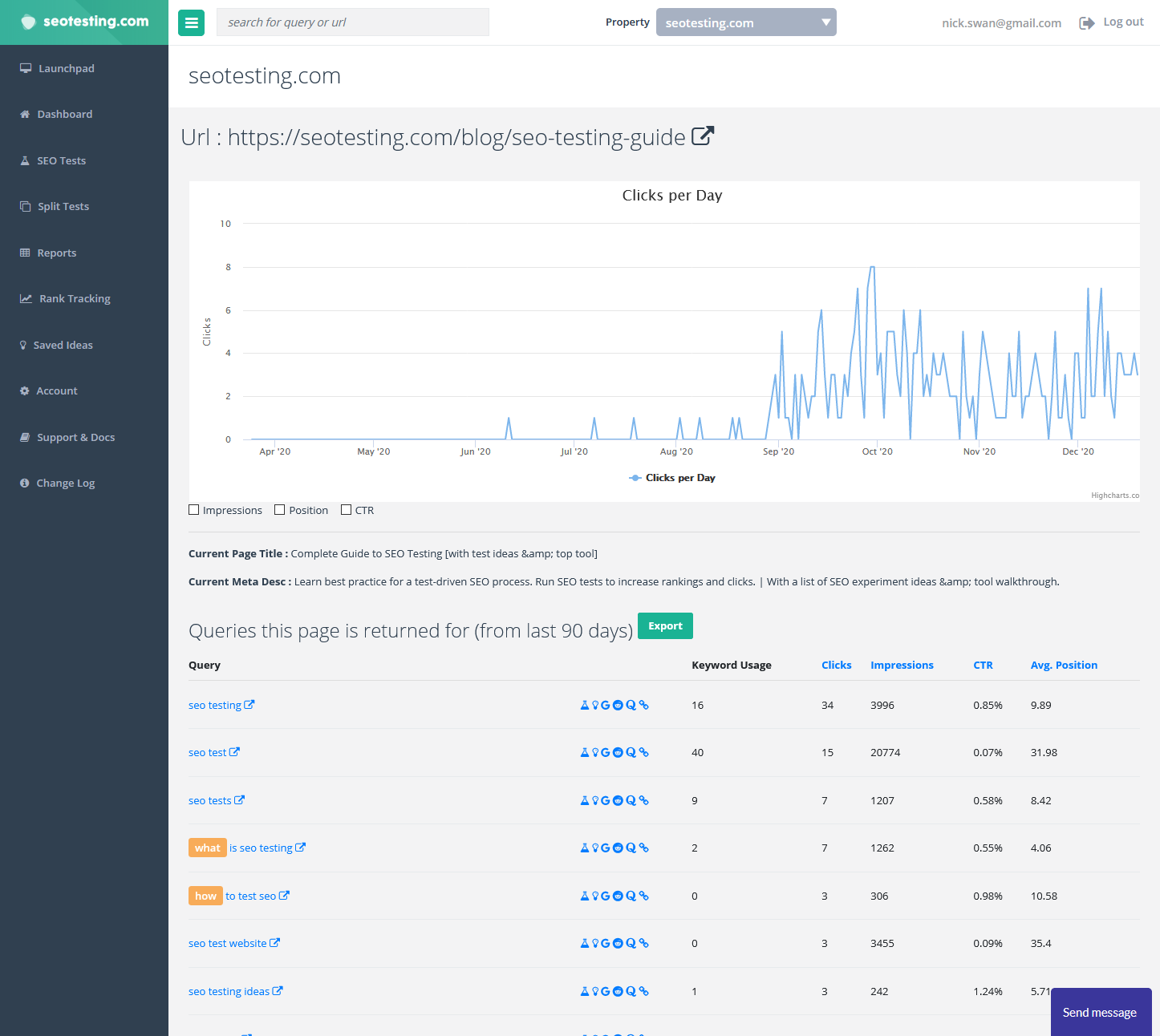Toggle the hamburger menu button

[x=191, y=22]
